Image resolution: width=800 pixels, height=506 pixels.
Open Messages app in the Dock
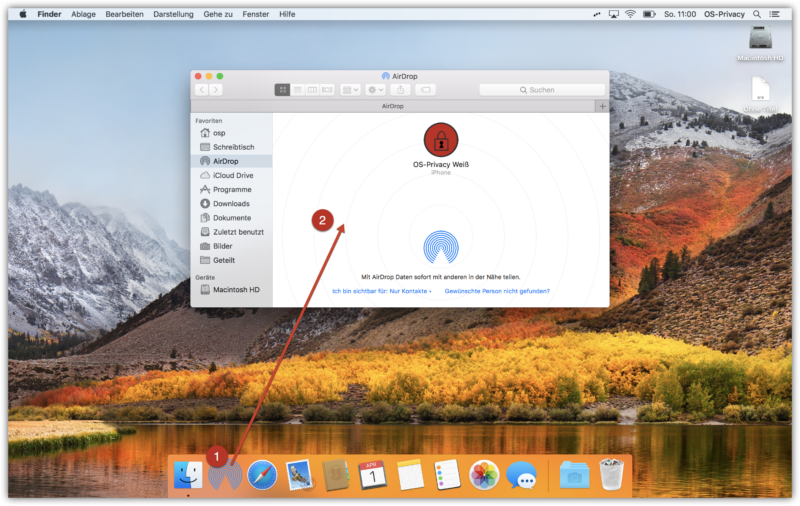pyautogui.click(x=521, y=475)
